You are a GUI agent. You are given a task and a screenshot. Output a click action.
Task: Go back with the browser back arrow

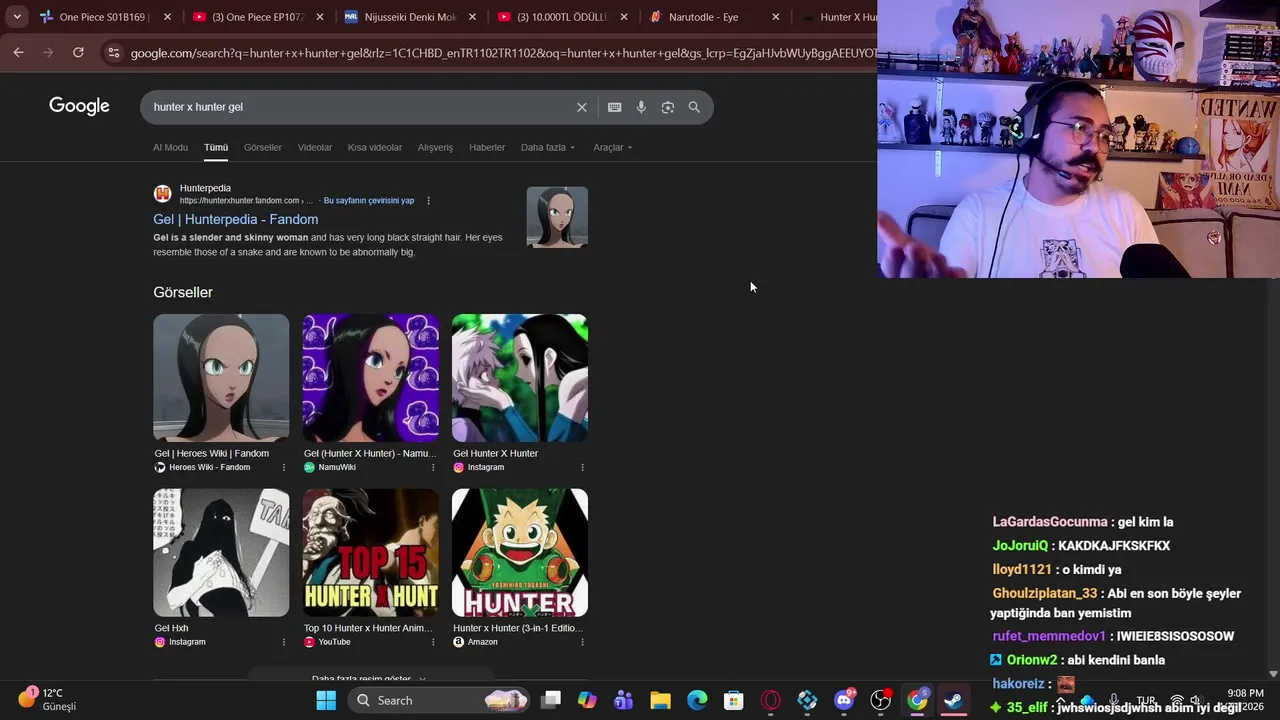click(18, 52)
